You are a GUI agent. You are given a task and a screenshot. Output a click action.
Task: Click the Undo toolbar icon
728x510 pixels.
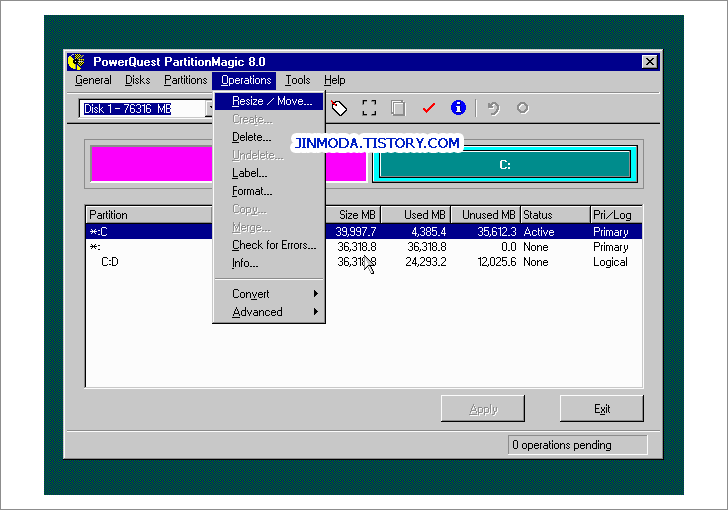click(493, 108)
